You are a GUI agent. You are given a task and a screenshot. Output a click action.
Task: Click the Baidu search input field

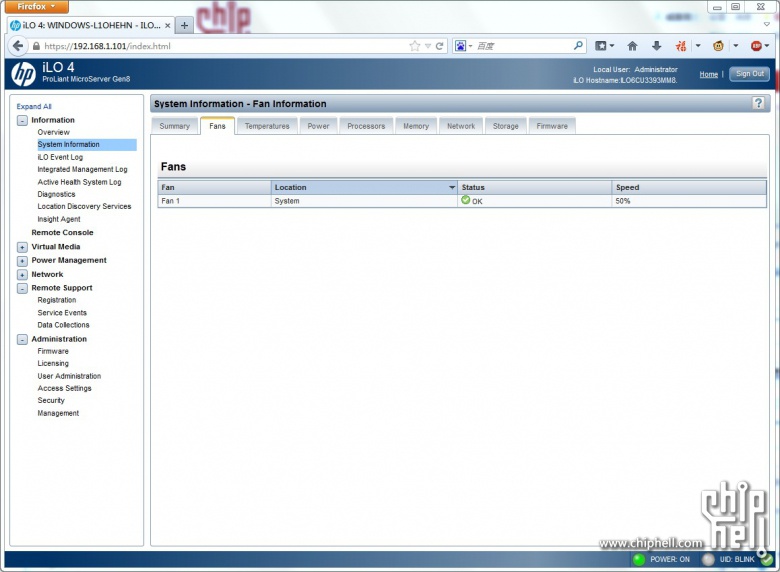pyautogui.click(x=522, y=46)
